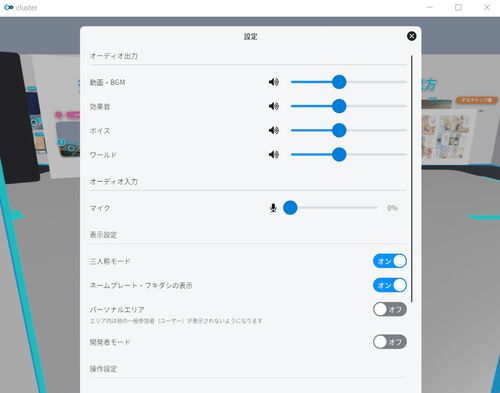This screenshot has width=500, height=393.
Task: Disable ネームプレート・フキダシの表示 toggle
Action: click(x=390, y=285)
